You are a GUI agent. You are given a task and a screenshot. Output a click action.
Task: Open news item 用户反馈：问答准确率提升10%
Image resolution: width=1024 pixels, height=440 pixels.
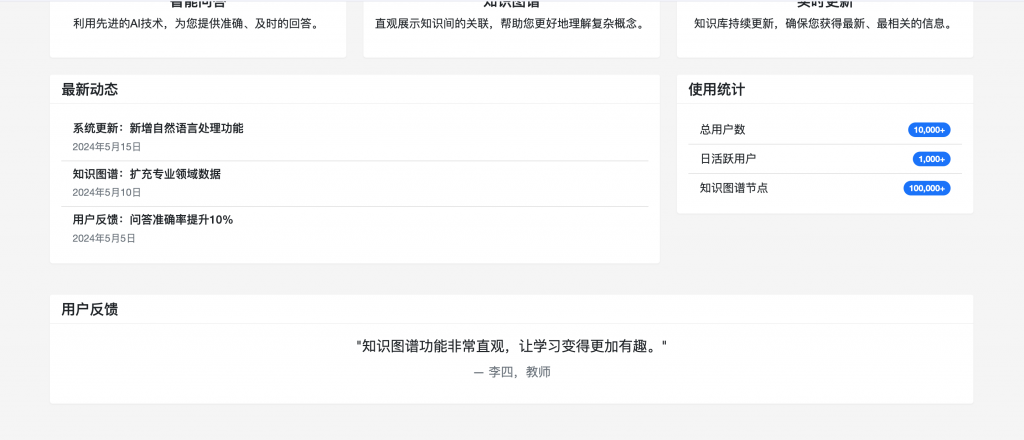coord(153,220)
